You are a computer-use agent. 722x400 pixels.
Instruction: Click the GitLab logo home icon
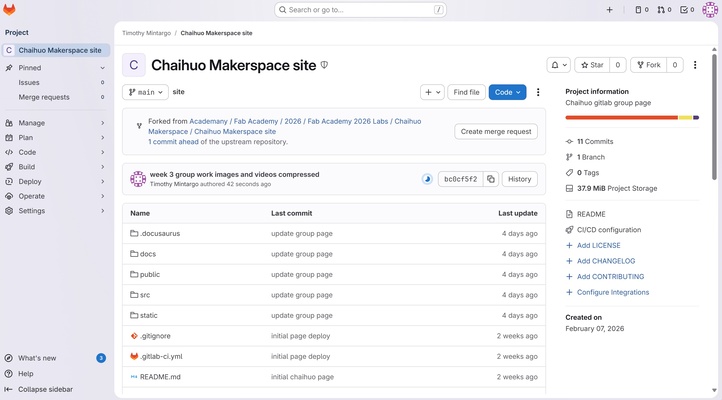point(9,10)
